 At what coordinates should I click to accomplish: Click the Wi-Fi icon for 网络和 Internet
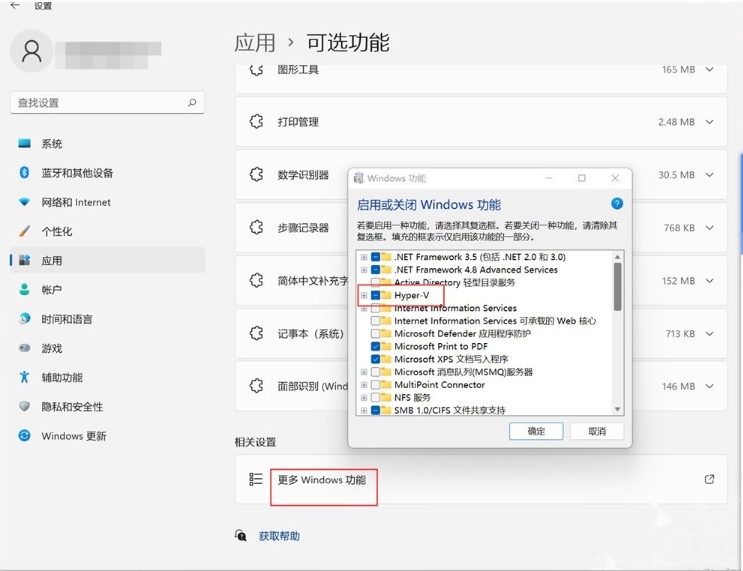24,202
